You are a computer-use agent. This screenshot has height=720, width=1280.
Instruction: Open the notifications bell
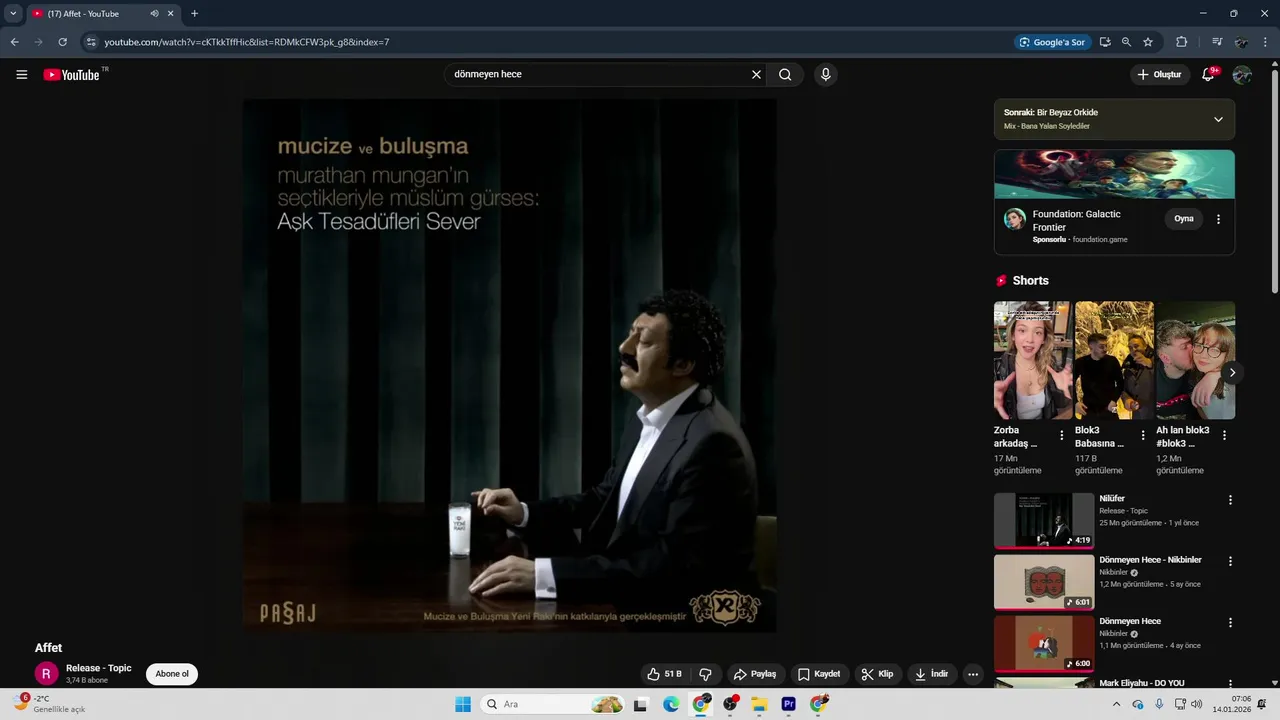1208,75
